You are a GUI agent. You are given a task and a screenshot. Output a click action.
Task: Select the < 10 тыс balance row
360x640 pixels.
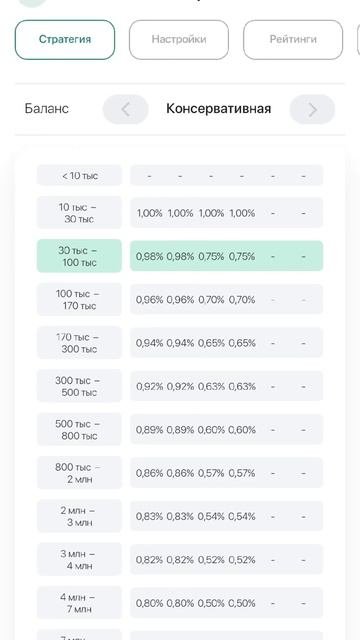(x=79, y=176)
